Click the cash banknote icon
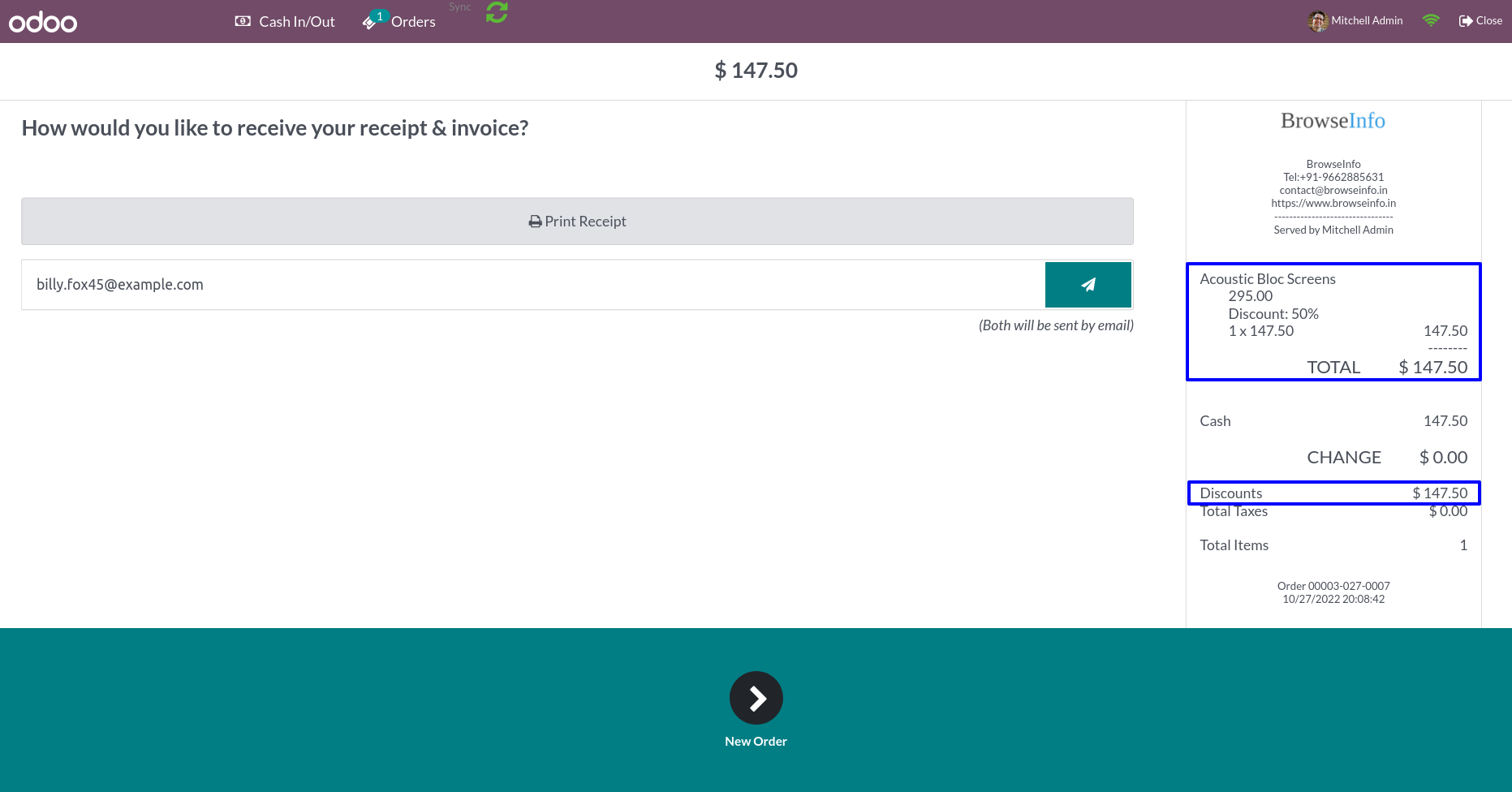 243,21
